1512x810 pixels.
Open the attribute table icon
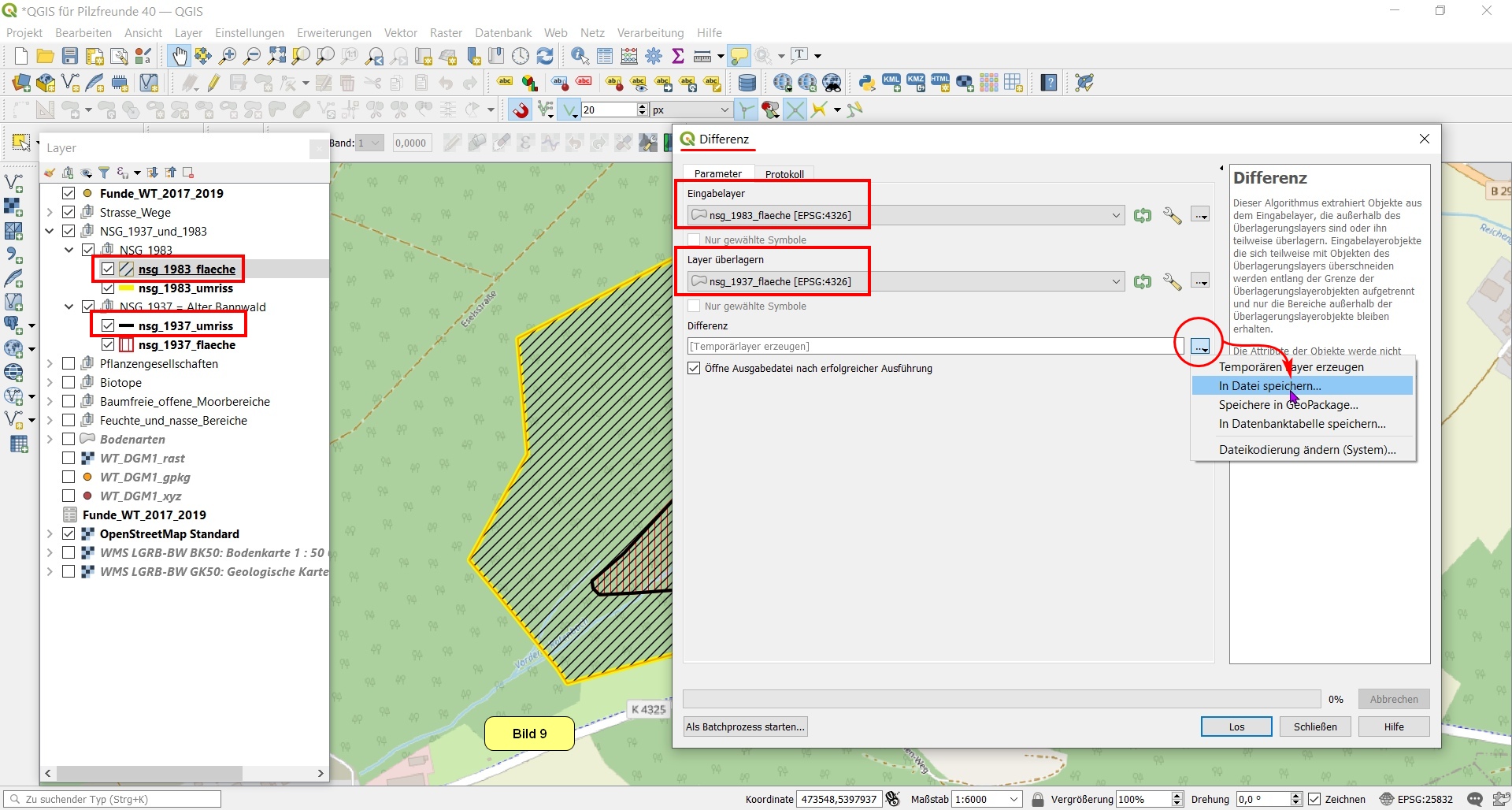click(605, 56)
